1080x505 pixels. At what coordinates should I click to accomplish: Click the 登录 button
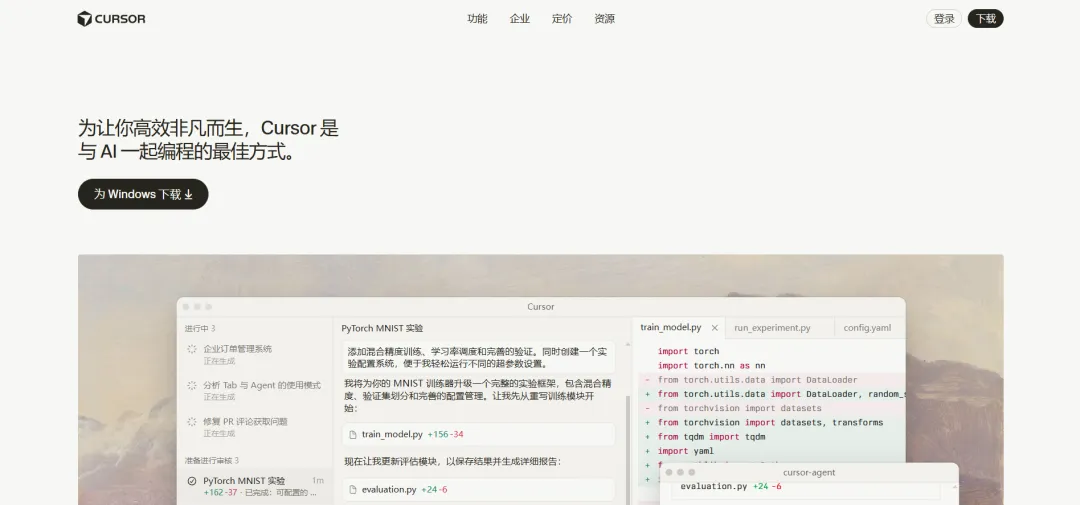944,19
